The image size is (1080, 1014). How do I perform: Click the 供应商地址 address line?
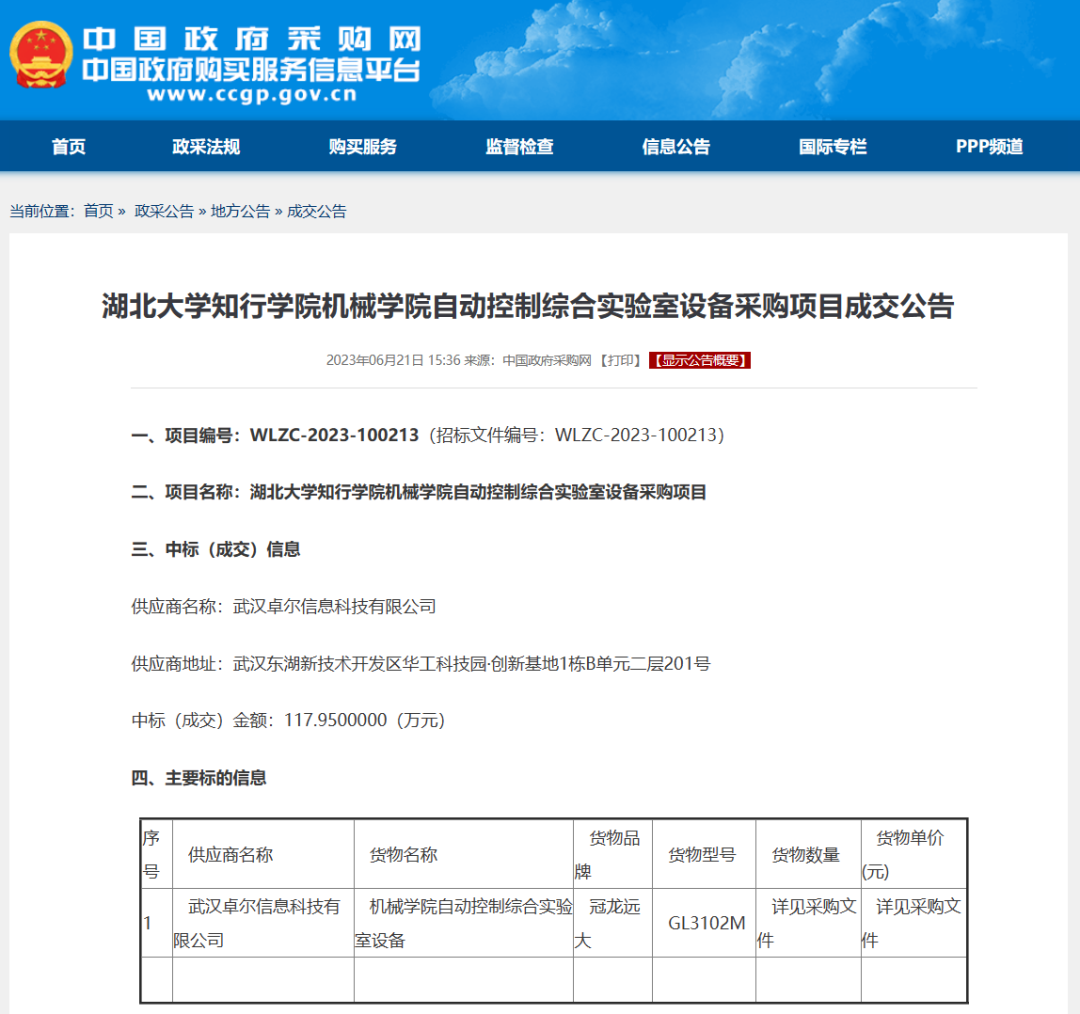[421, 664]
